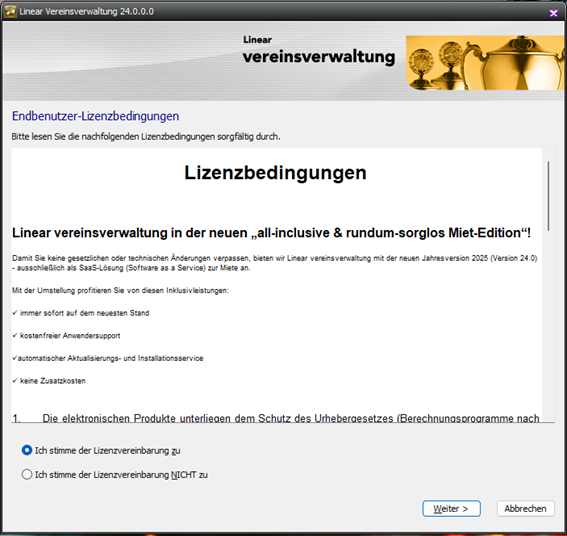Image resolution: width=567 pixels, height=536 pixels.
Task: Click the window title 'Linear Vereinsverwaltung 24.0.0.0'
Action: coord(86,12)
